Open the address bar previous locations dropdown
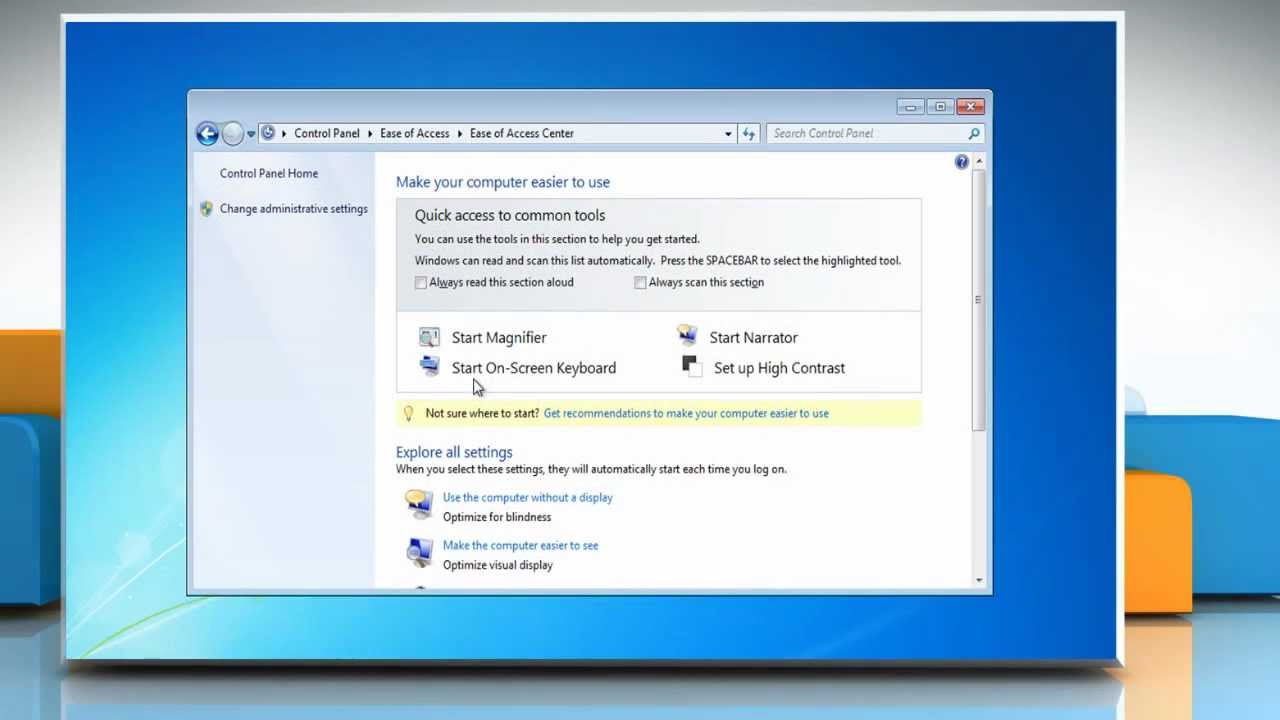 (x=728, y=133)
